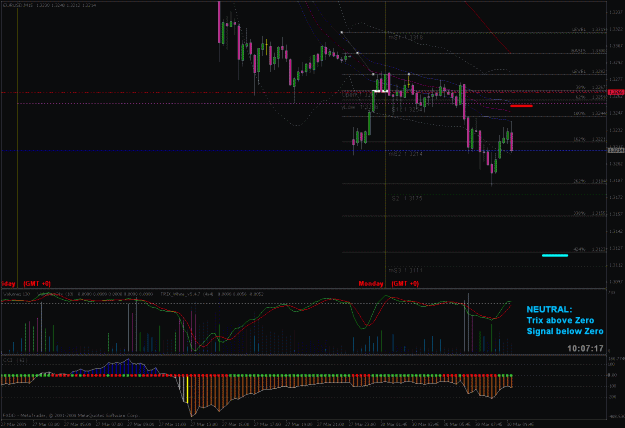The image size is (625, 428).
Task: Click the 10:07:17 clock readout
Action: [585, 349]
